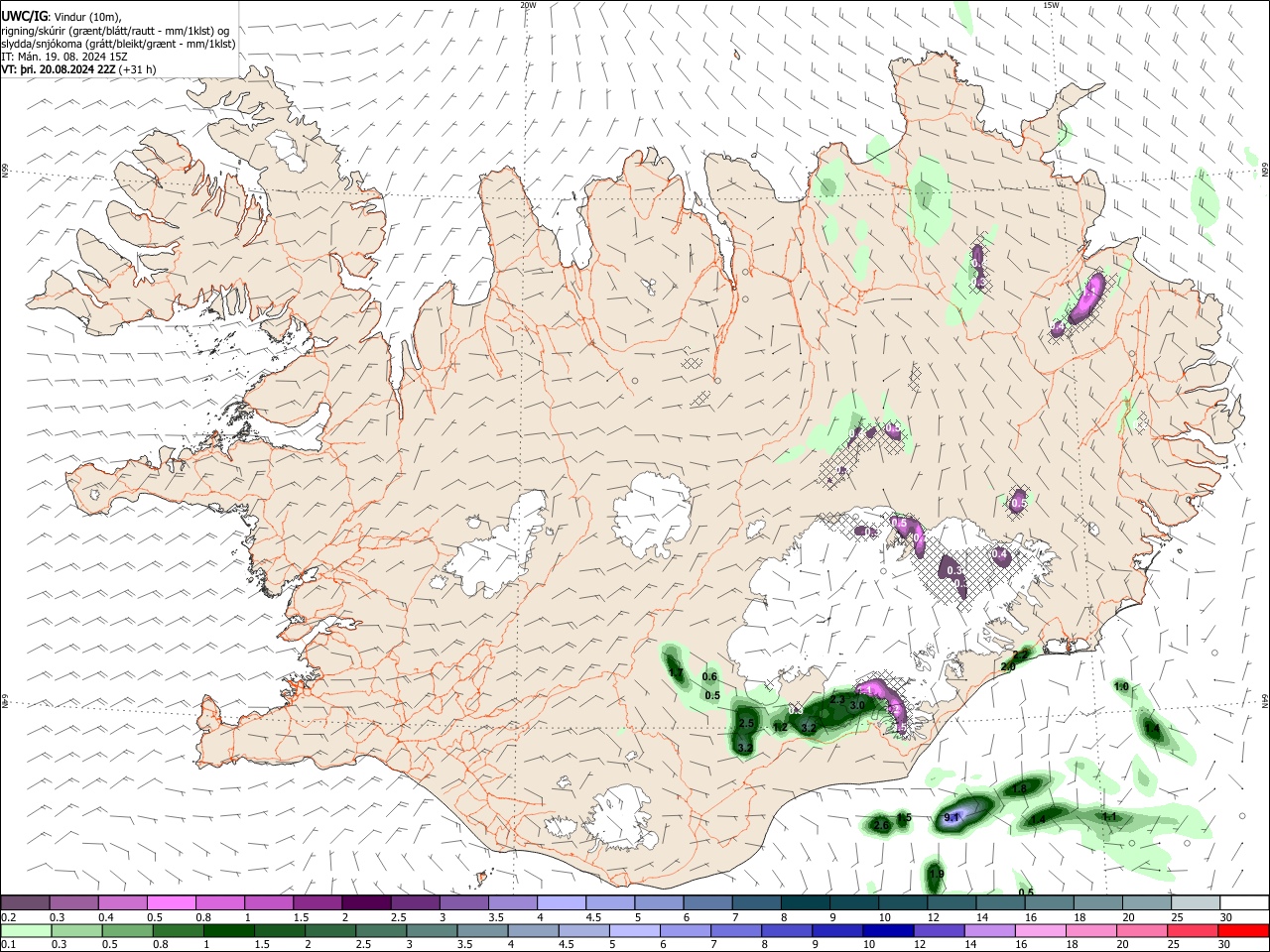Viewport: 1270px width, 952px height.
Task: Select the dark teal 9 swatch in the upper legend row
Action: (x=854, y=903)
